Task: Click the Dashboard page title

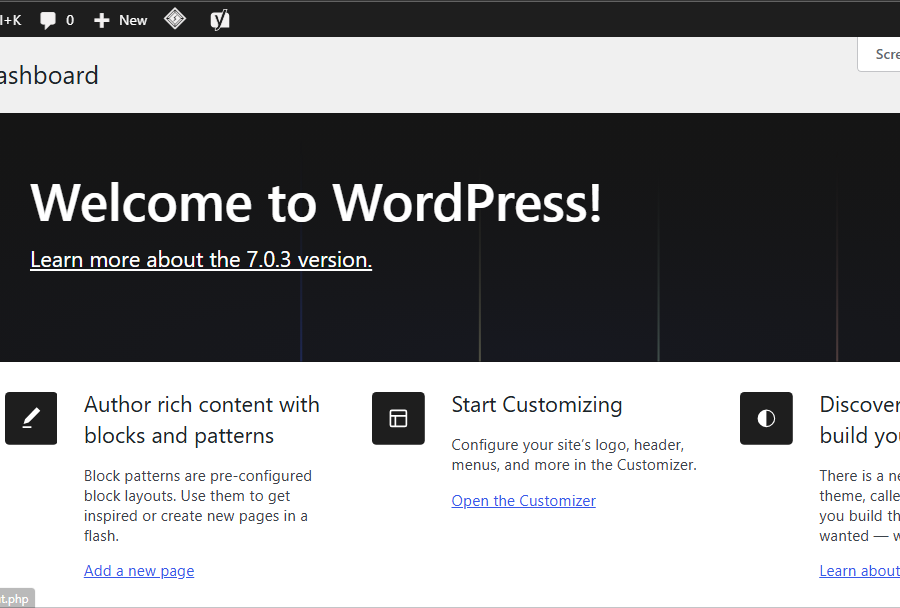Action: 49,76
